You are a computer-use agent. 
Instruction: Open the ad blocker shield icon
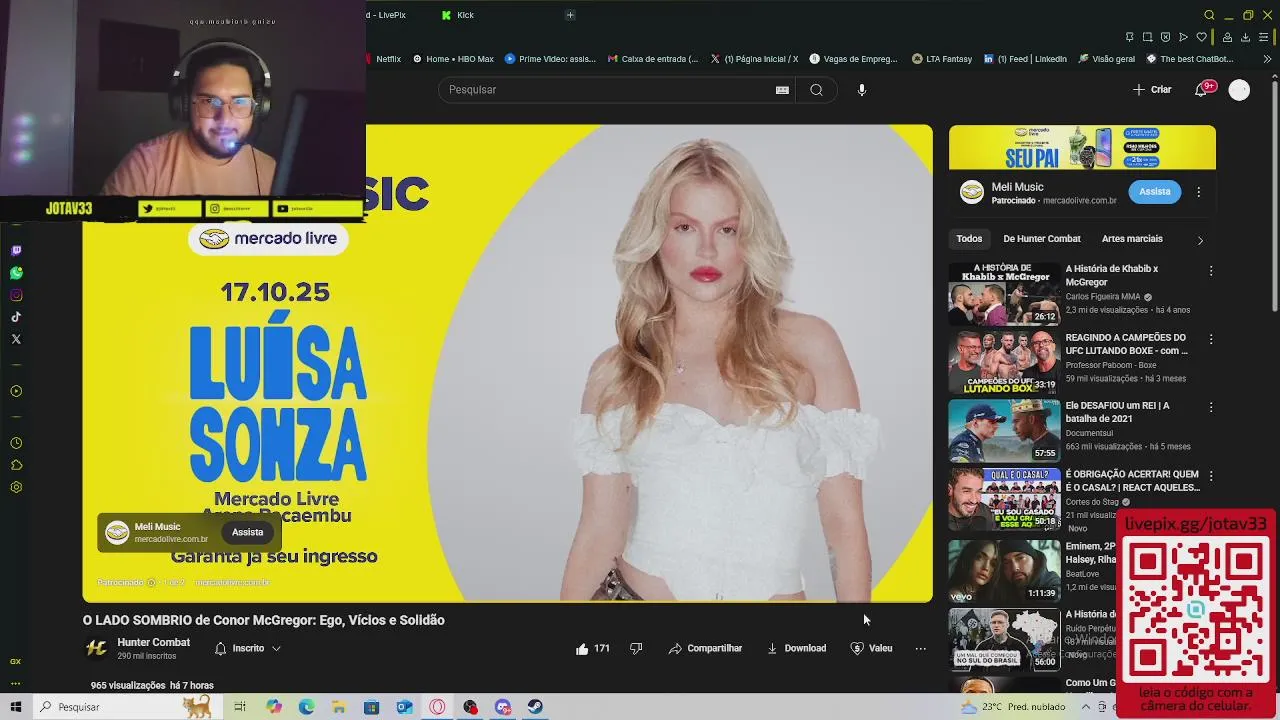click(x=1165, y=37)
